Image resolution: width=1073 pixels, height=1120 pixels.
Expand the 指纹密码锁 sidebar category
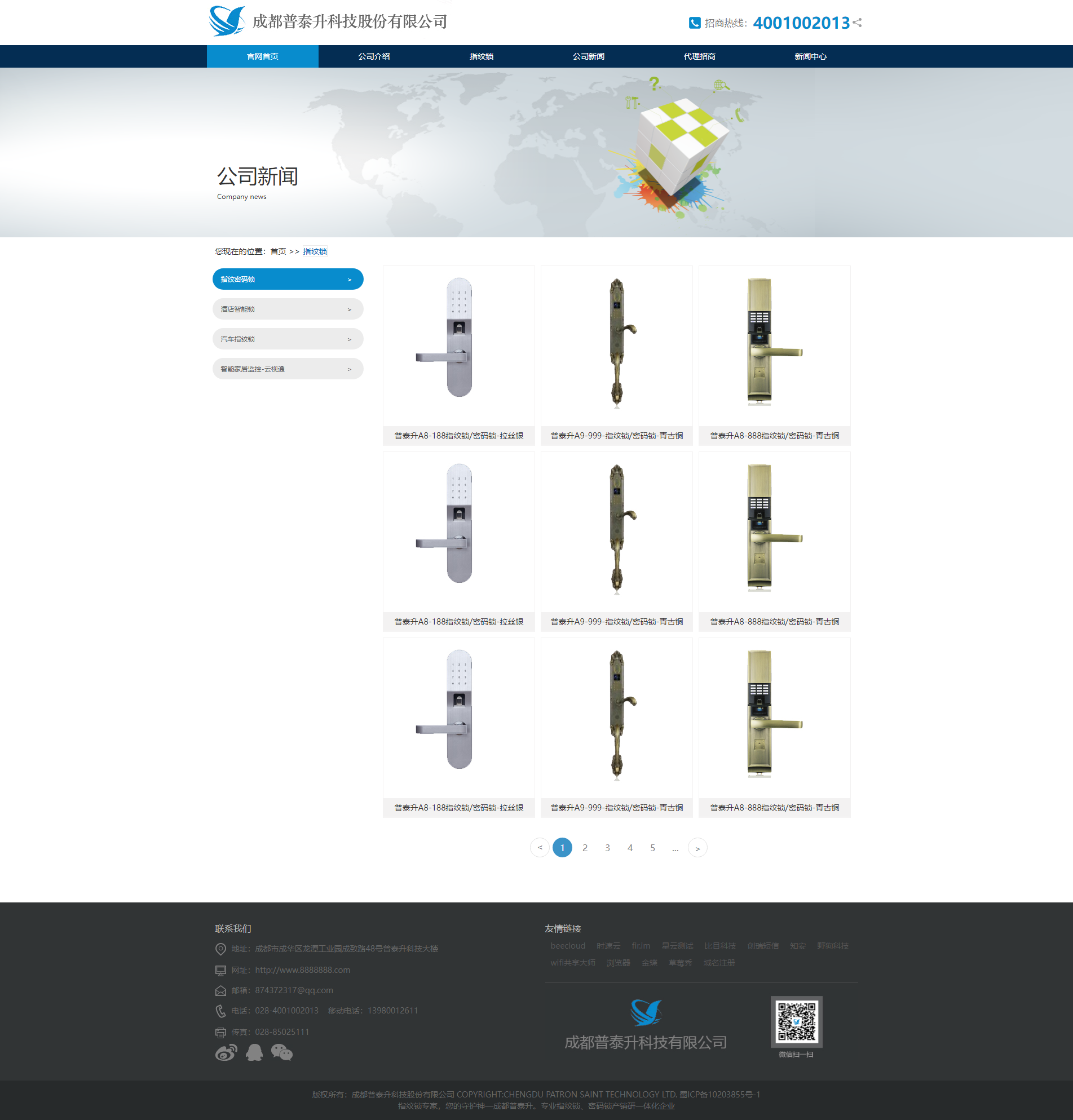288,280
